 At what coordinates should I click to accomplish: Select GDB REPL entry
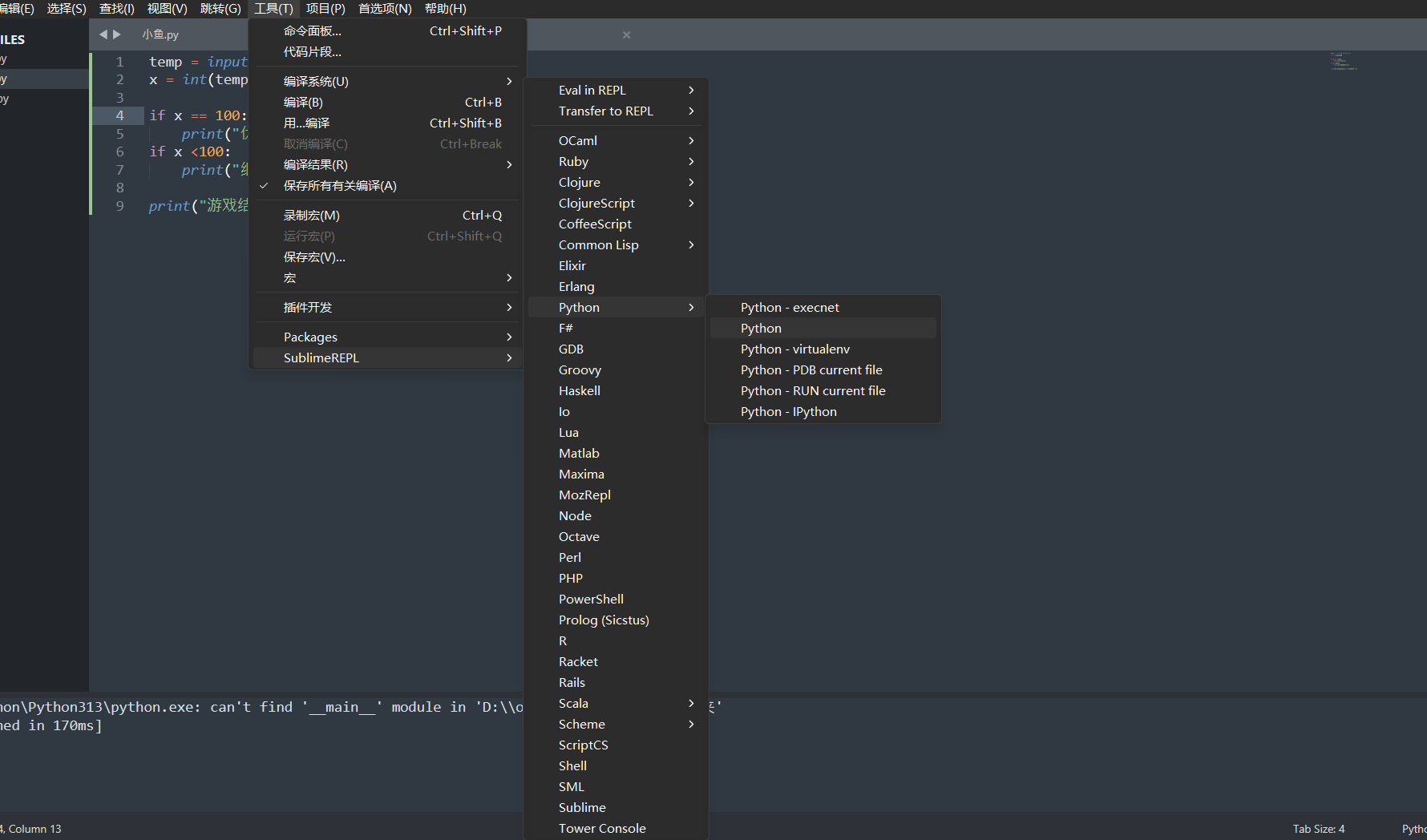click(x=616, y=349)
